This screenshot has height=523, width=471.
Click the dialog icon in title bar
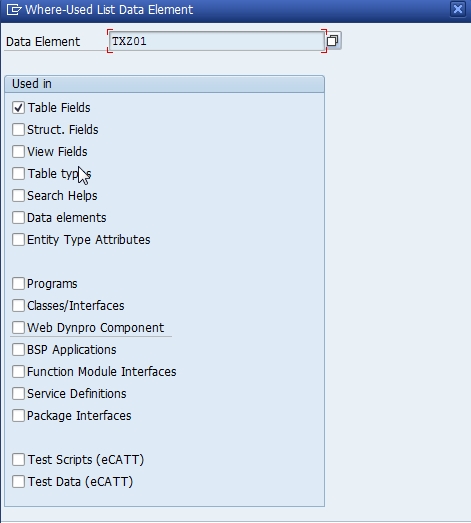(x=14, y=9)
